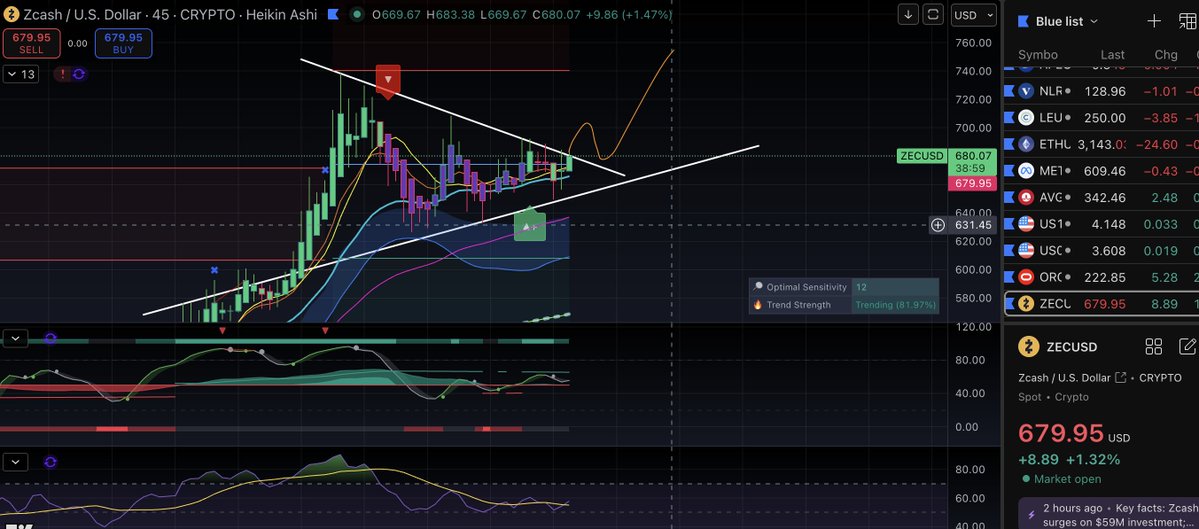Screen dimensions: 1199x529
Task: Select the MET row showing 609.46
Action: coord(1101,170)
